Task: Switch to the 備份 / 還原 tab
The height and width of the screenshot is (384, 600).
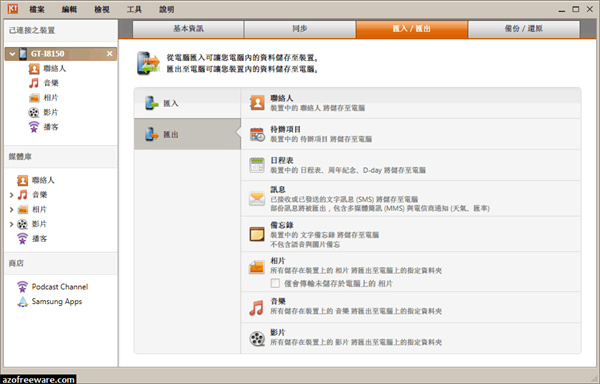Action: click(523, 29)
